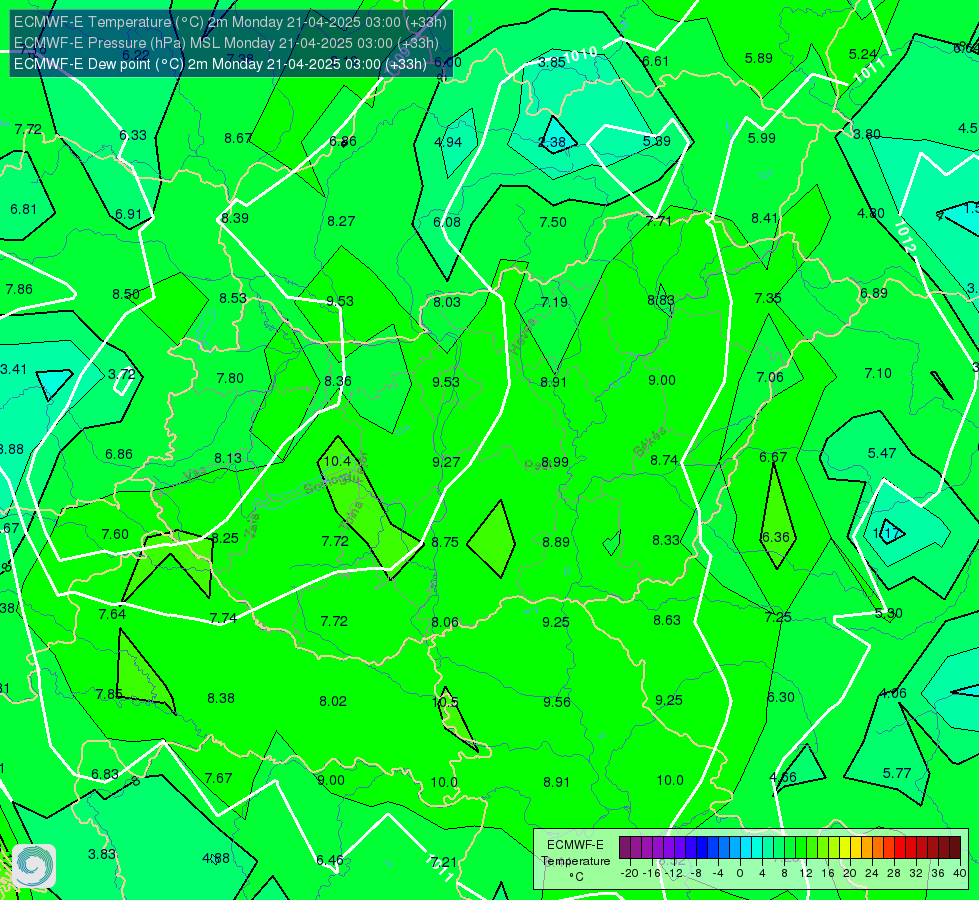This screenshot has height=900, width=979.
Task: Click the value 6.33
Action: [133, 136]
